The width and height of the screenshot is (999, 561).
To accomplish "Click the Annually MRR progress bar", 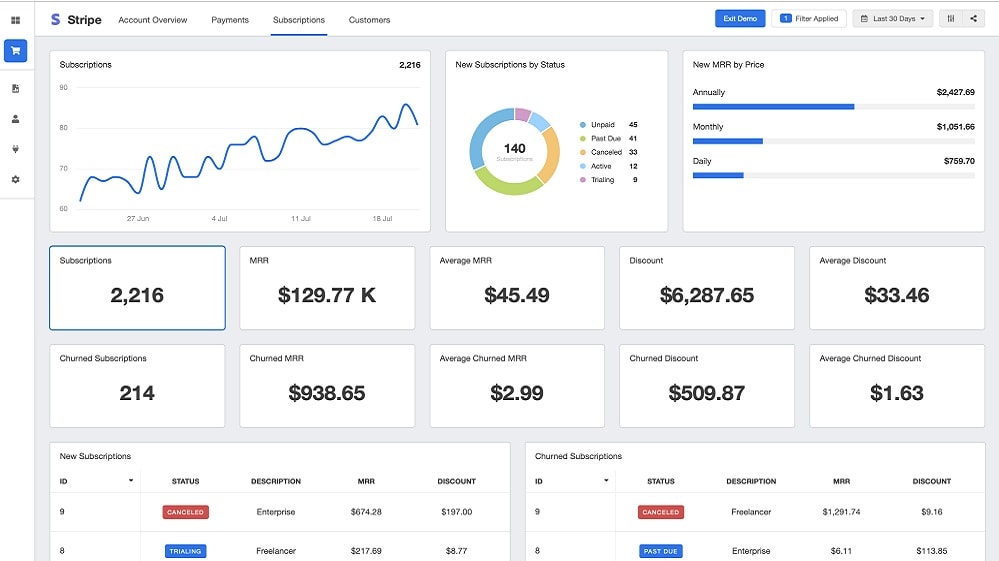I will [833, 107].
